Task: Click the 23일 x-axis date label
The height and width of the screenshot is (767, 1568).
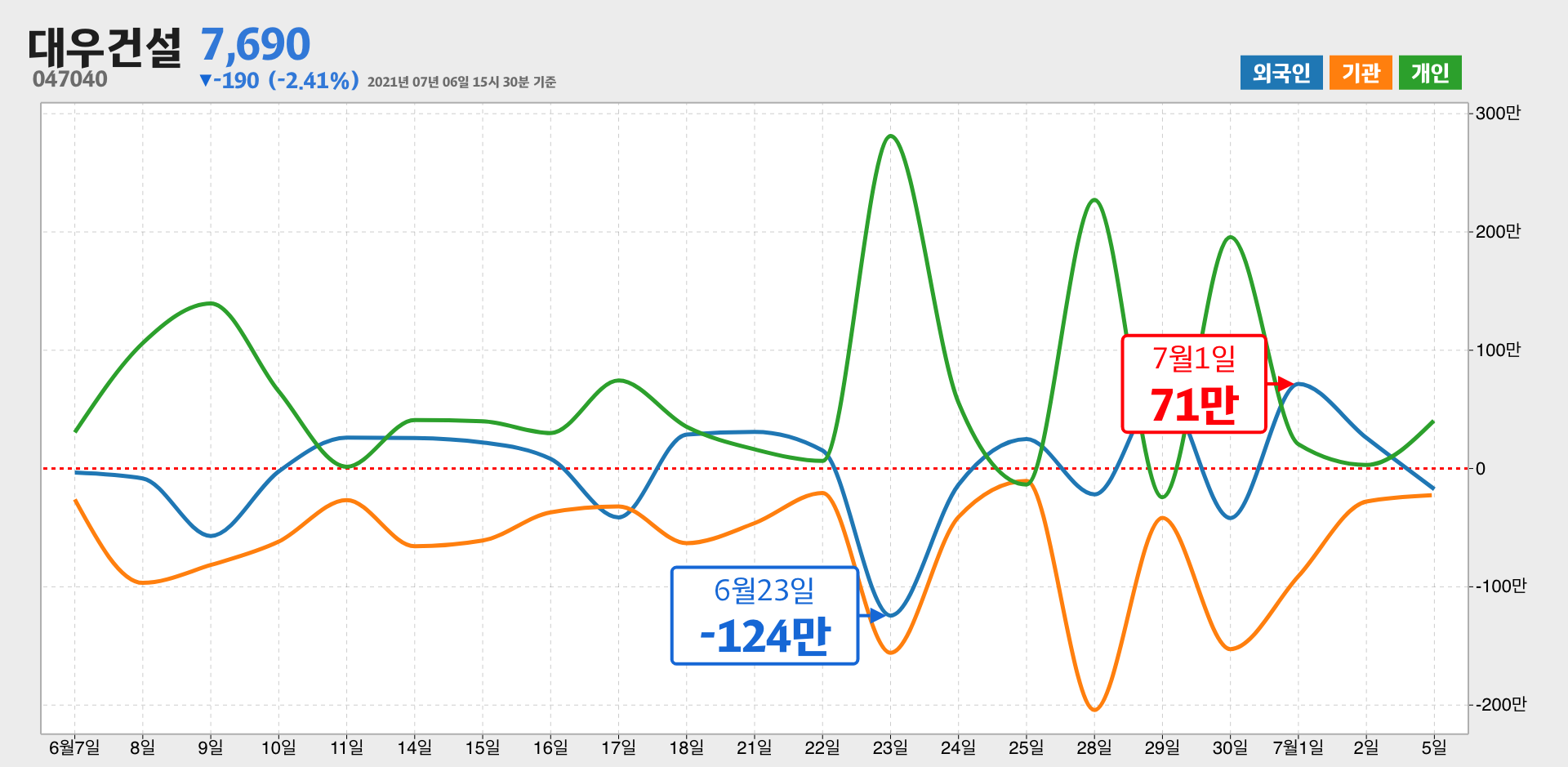Action: (890, 747)
